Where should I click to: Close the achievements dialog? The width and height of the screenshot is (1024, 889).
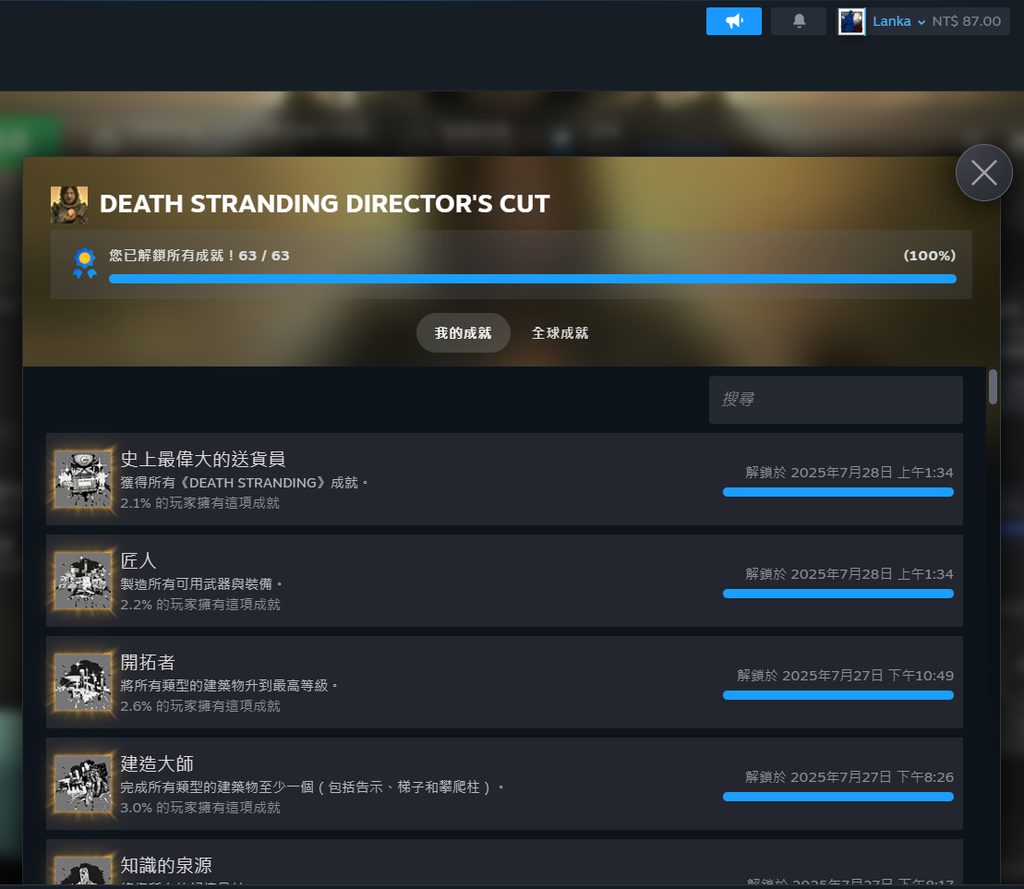[984, 173]
